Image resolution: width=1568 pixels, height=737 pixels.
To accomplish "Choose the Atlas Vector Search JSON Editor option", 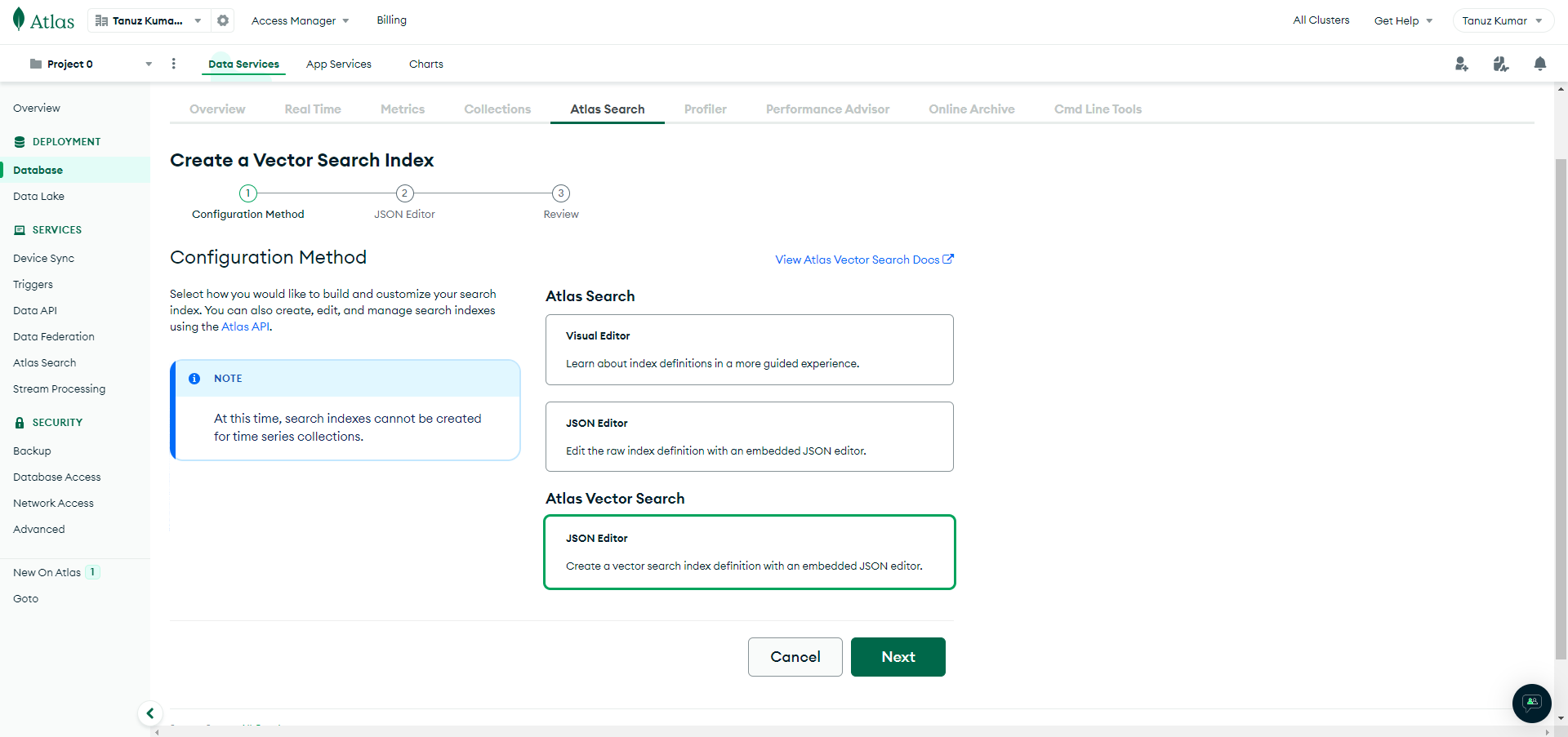I will 749,552.
